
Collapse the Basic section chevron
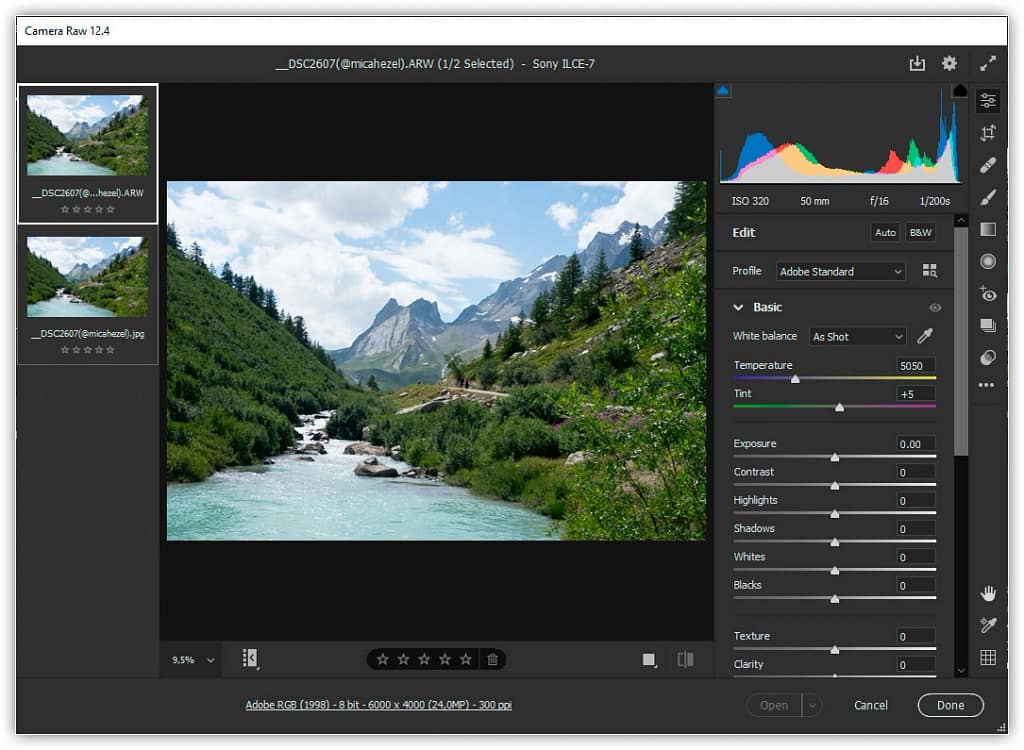(738, 307)
